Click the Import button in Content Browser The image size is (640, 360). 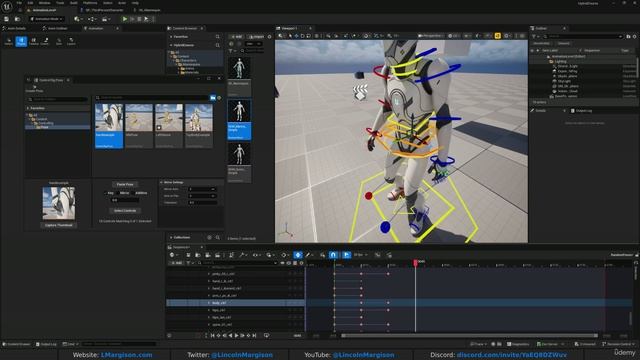(x=256, y=37)
